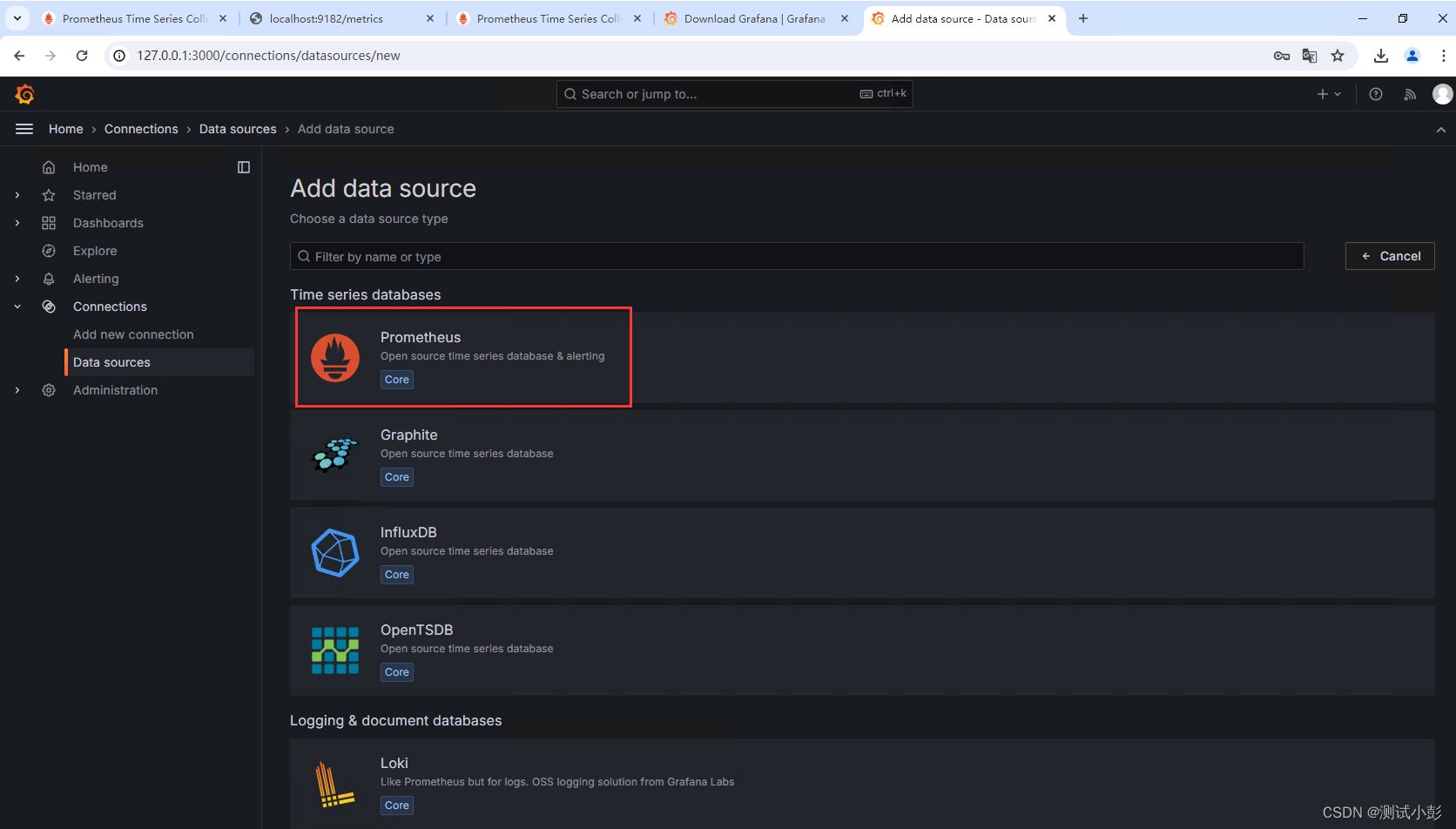Open Chrome three-dot menu

point(1444,56)
